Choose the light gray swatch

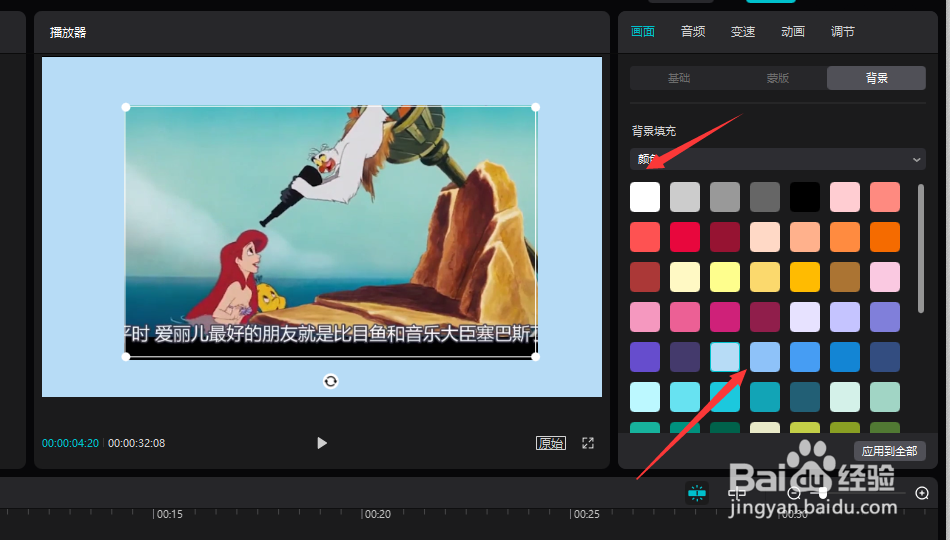(685, 197)
